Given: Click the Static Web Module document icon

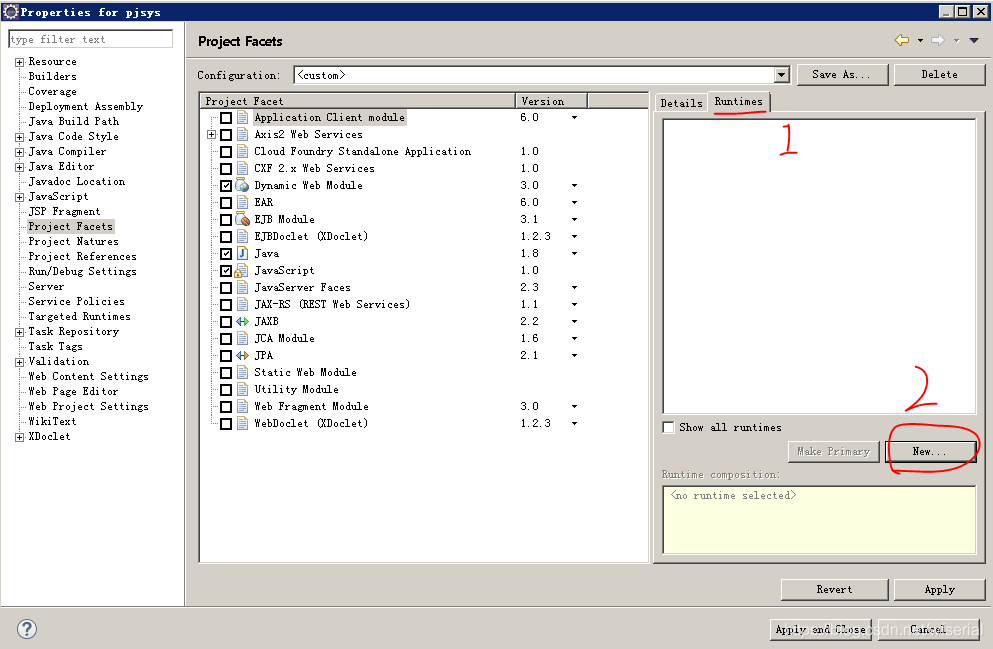Looking at the screenshot, I should [x=242, y=373].
